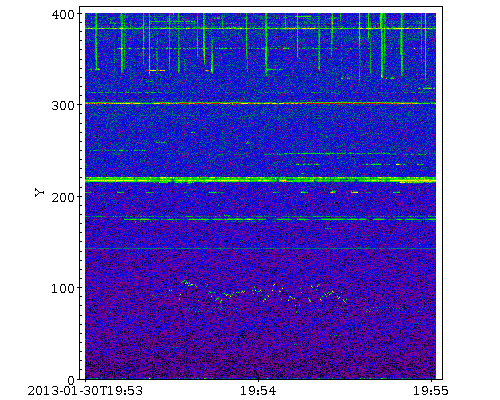Click the 400 label on Y axis
This screenshot has width=500, height=400.
click(x=64, y=14)
